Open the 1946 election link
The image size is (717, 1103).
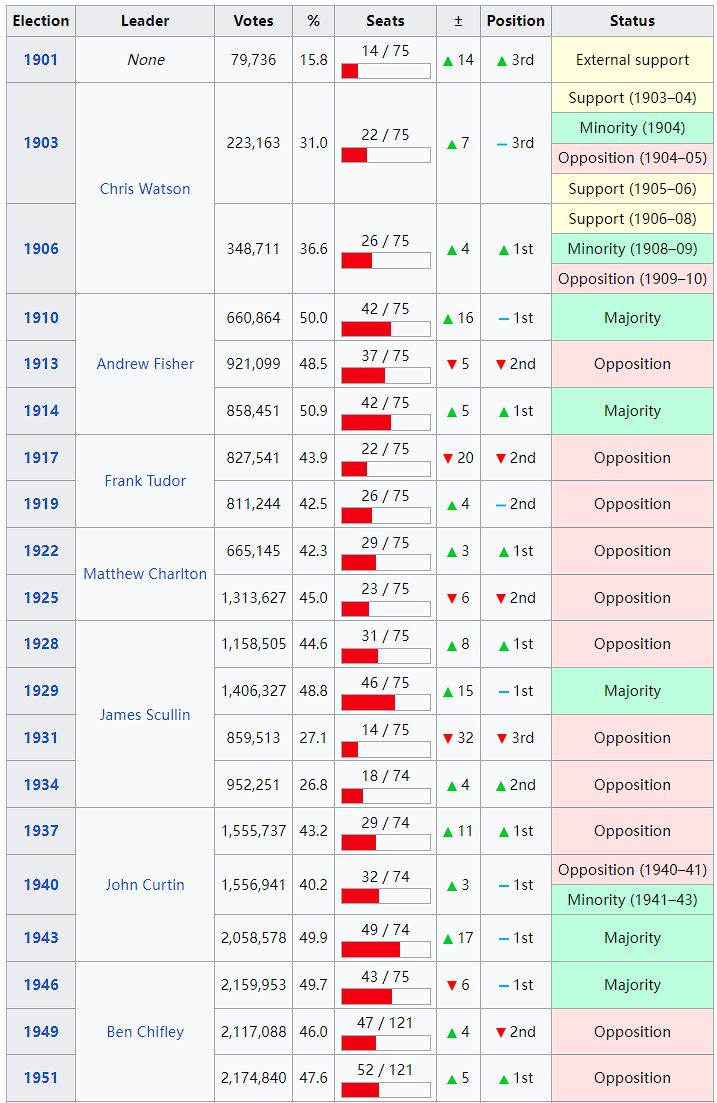click(x=41, y=985)
